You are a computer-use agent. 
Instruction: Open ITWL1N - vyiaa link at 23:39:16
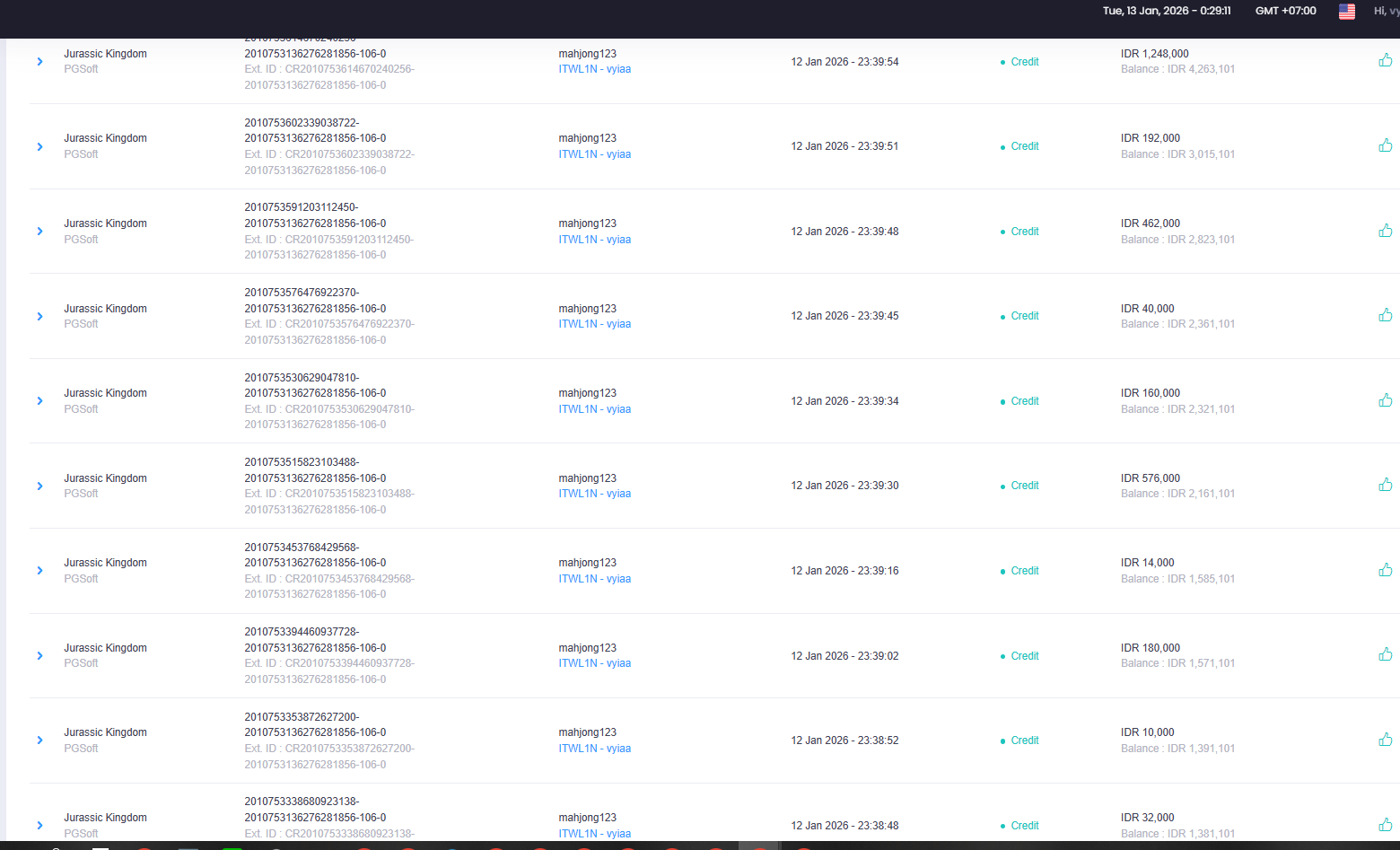tap(594, 579)
